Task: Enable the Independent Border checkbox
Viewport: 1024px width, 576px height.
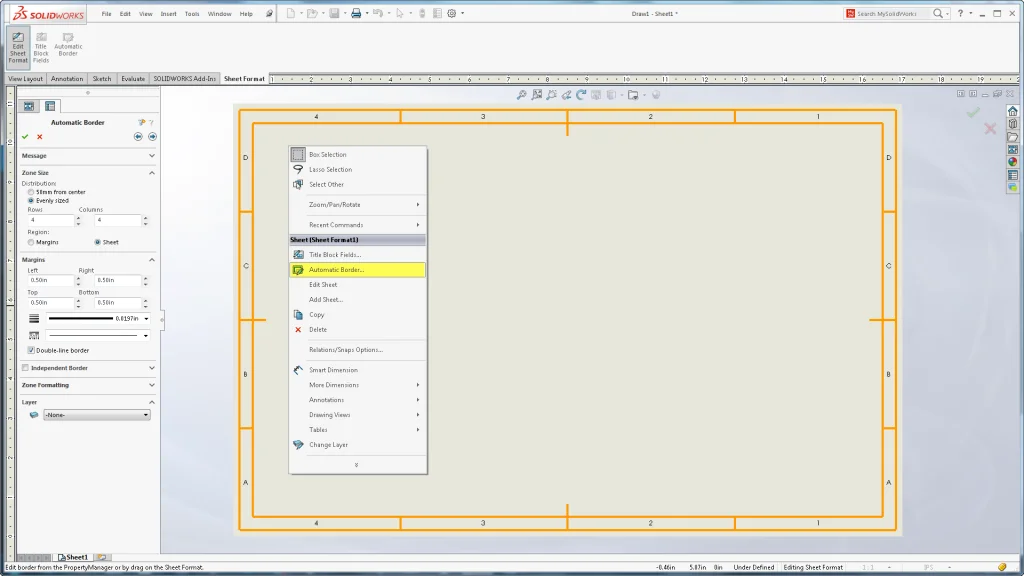Action: (24, 368)
